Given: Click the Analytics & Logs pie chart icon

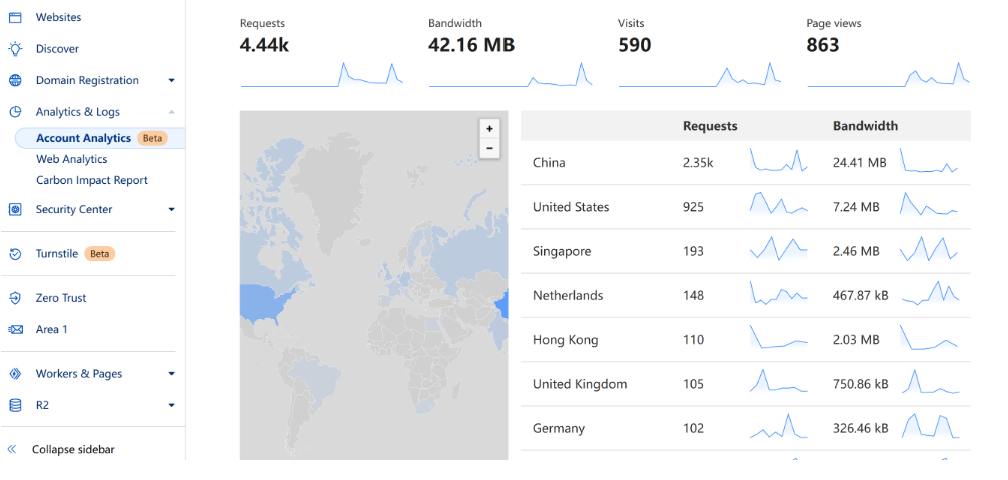Looking at the screenshot, I should (15, 112).
